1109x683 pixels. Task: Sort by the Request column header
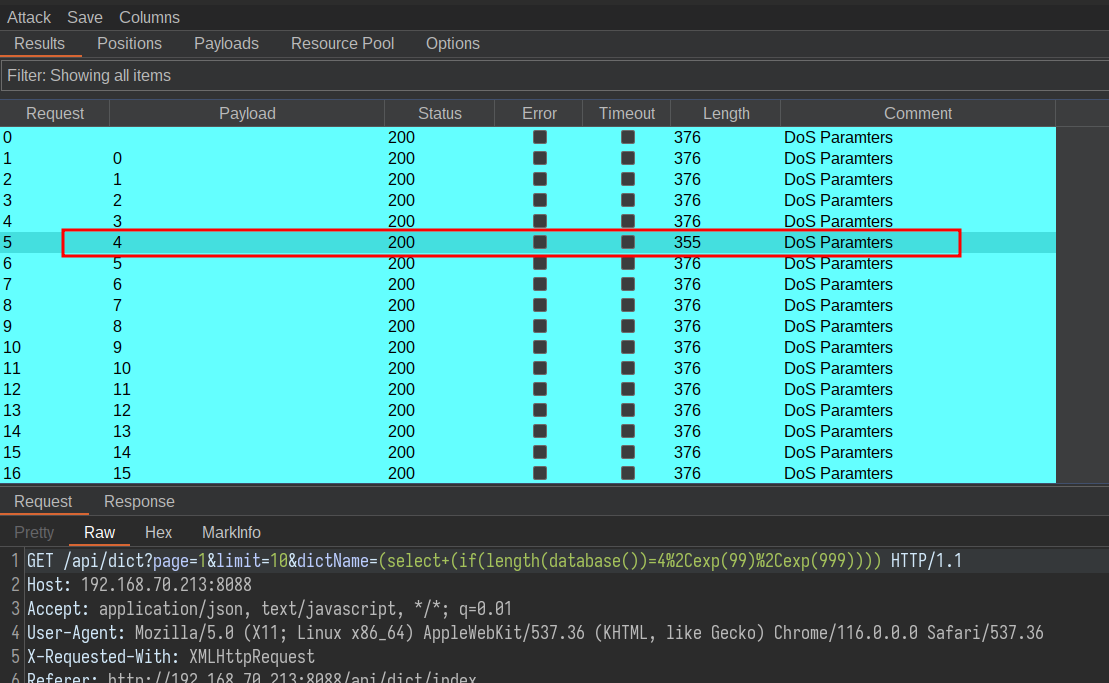pyautogui.click(x=55, y=114)
